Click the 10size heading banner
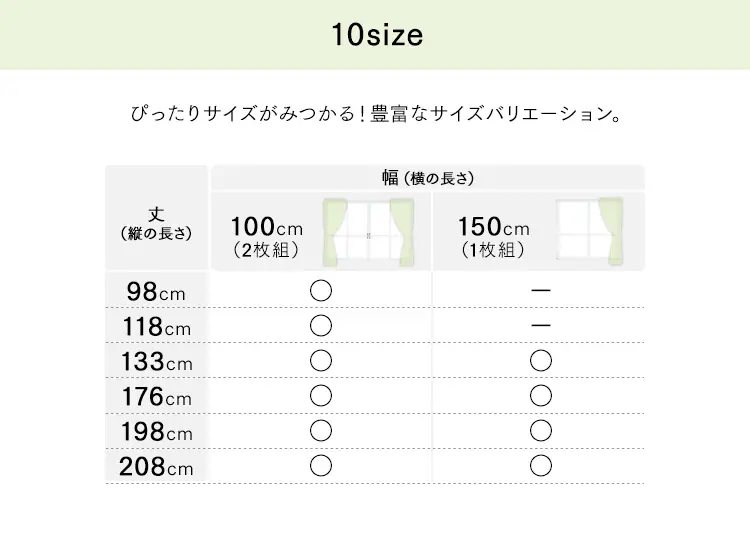The image size is (750, 553). (376, 36)
